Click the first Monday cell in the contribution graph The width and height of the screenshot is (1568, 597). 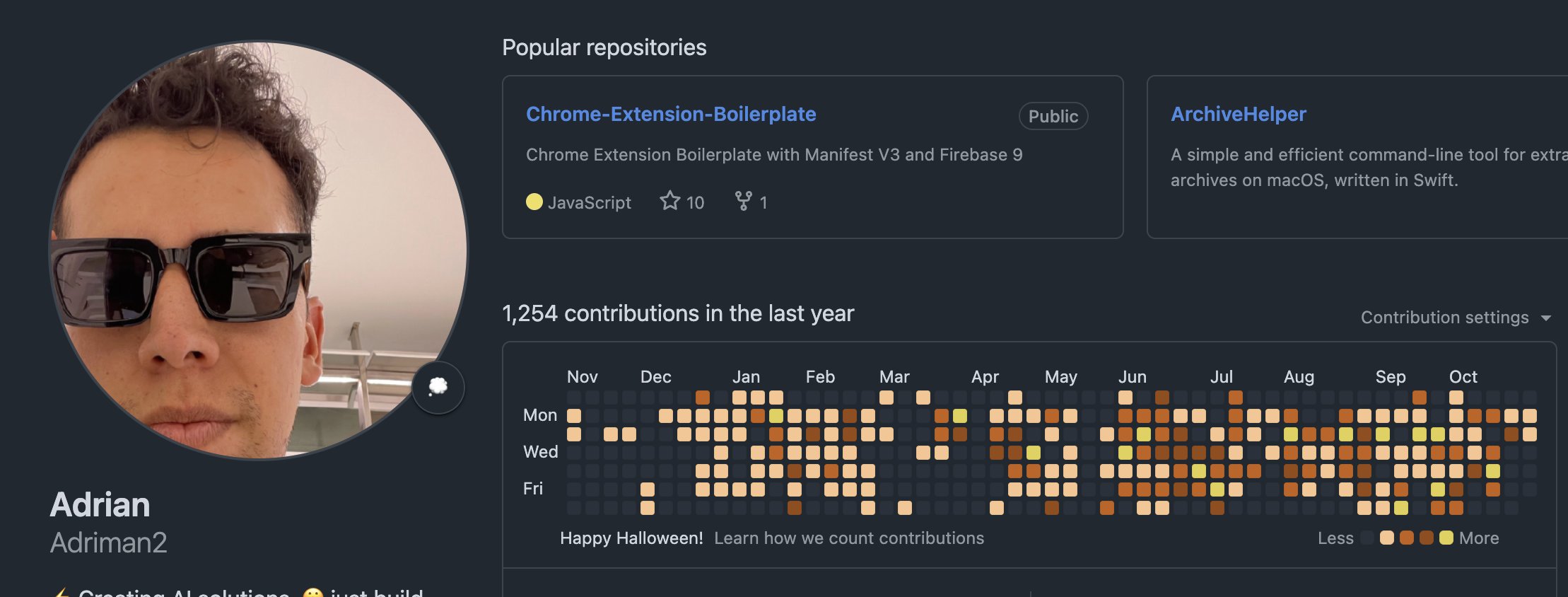(x=574, y=416)
